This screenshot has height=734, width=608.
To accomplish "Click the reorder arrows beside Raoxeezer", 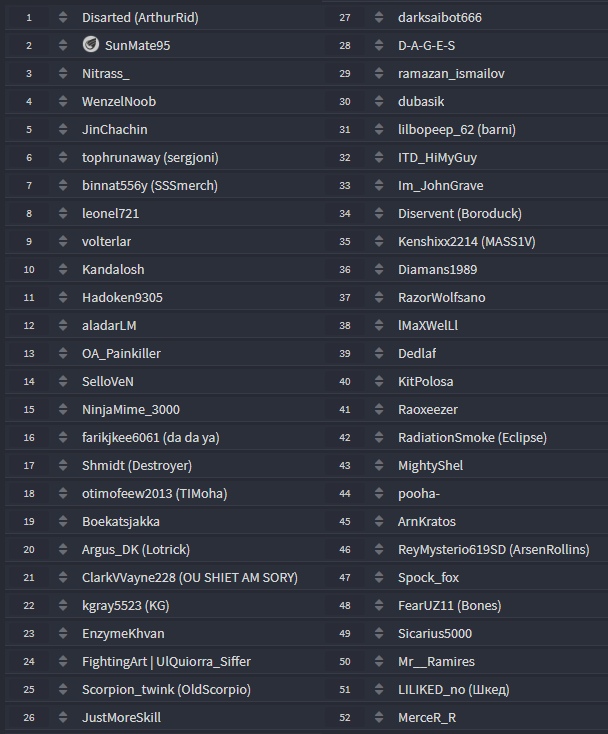I will [379, 410].
